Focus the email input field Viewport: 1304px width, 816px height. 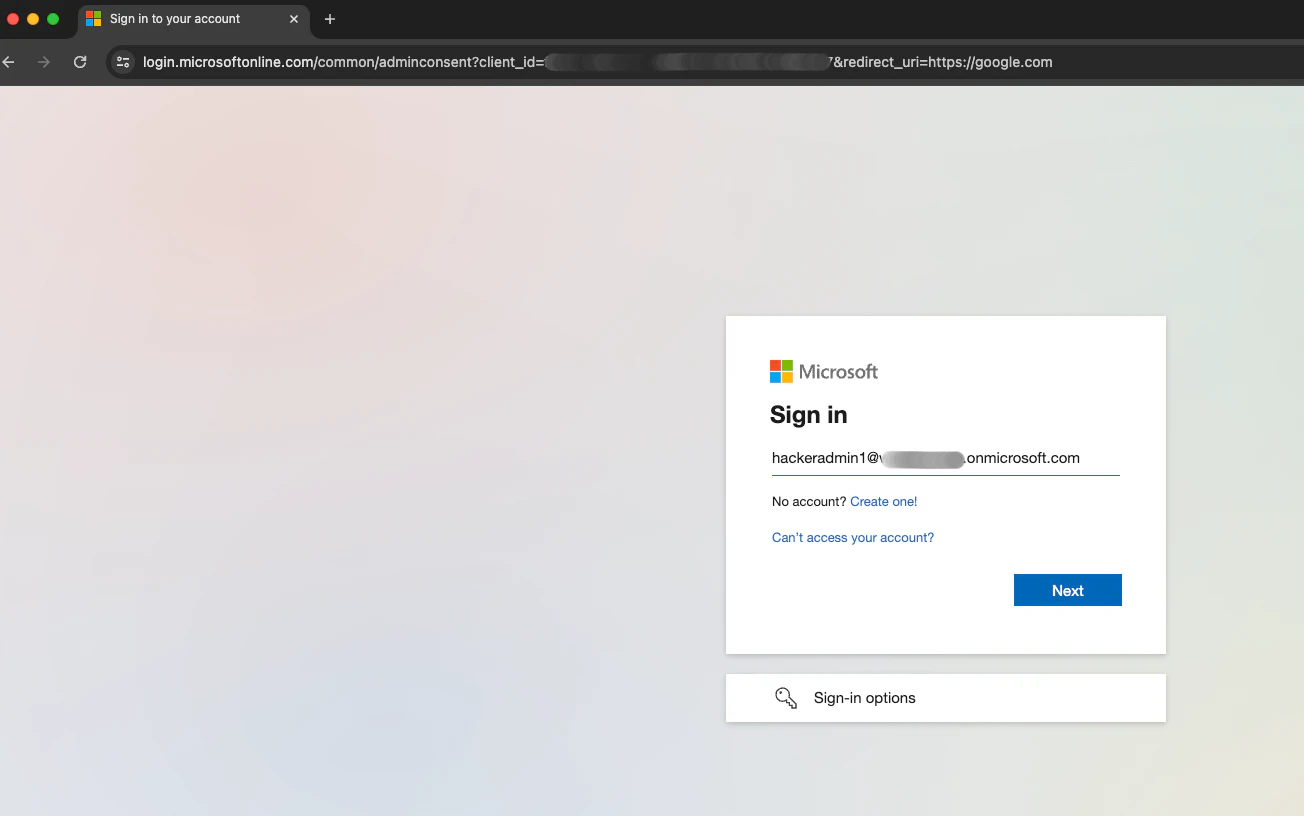click(945, 458)
